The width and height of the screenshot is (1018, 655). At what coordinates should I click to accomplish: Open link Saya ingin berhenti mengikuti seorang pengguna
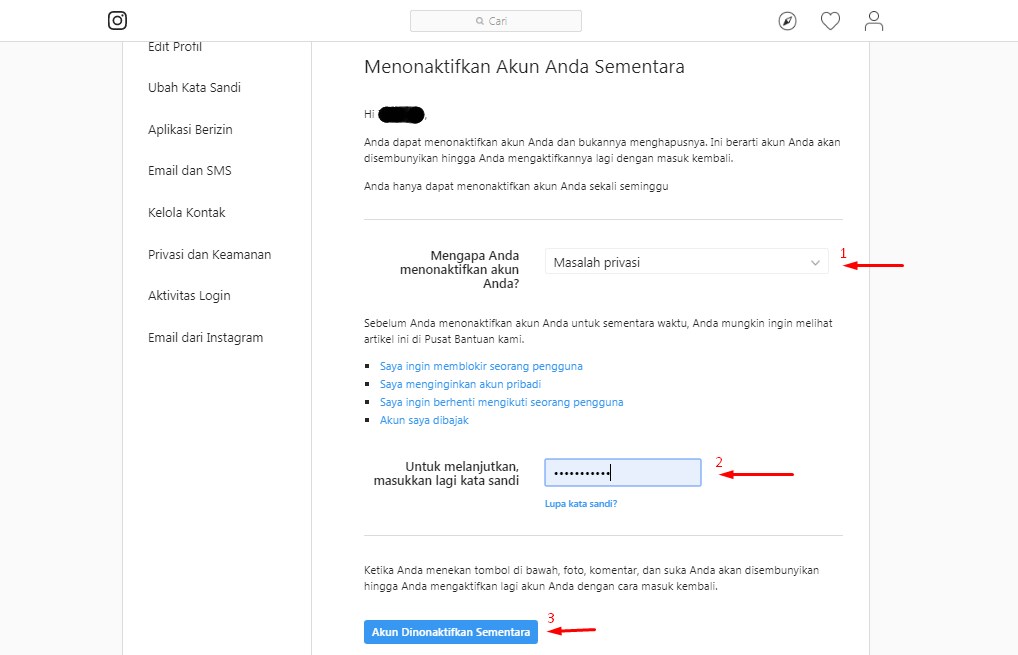pyautogui.click(x=501, y=402)
